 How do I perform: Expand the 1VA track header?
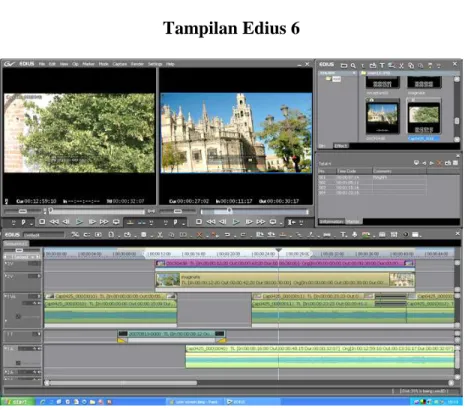click(6, 296)
